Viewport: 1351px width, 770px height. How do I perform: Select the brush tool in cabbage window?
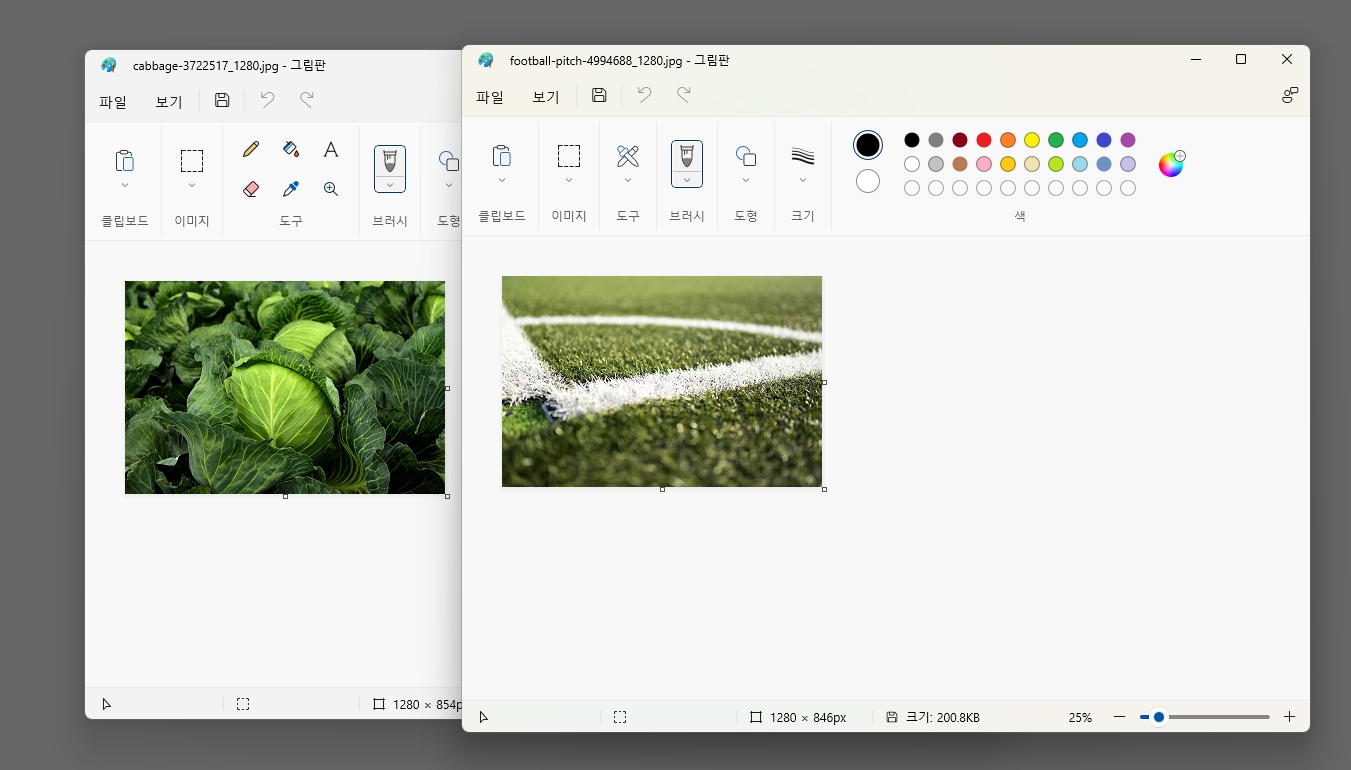tap(390, 161)
